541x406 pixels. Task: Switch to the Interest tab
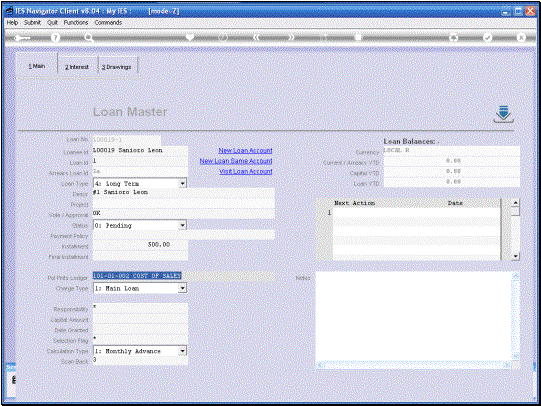point(77,67)
